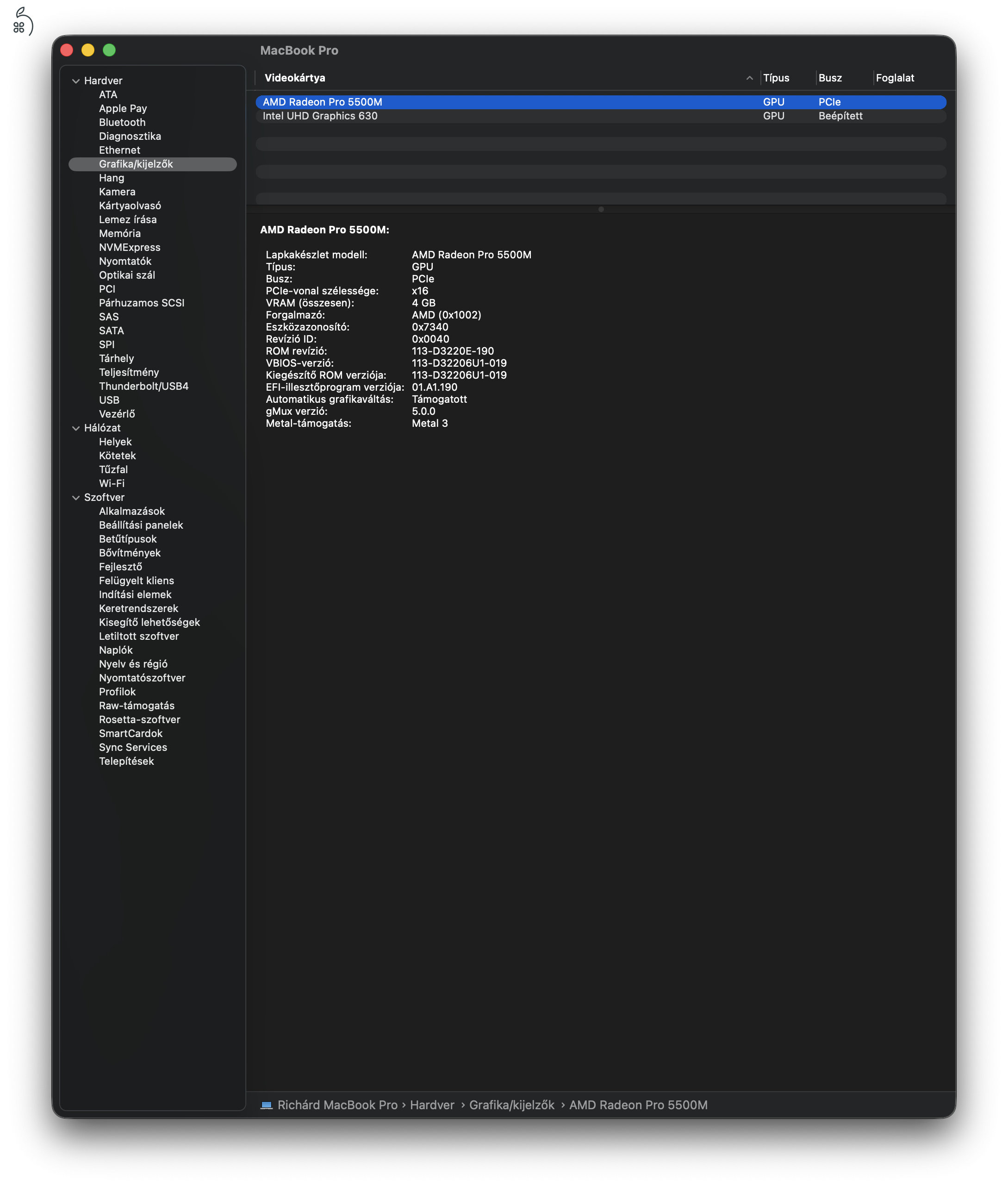The height and width of the screenshot is (1187, 1008).
Task: Click the laptop icon in path bar
Action: [266, 1105]
